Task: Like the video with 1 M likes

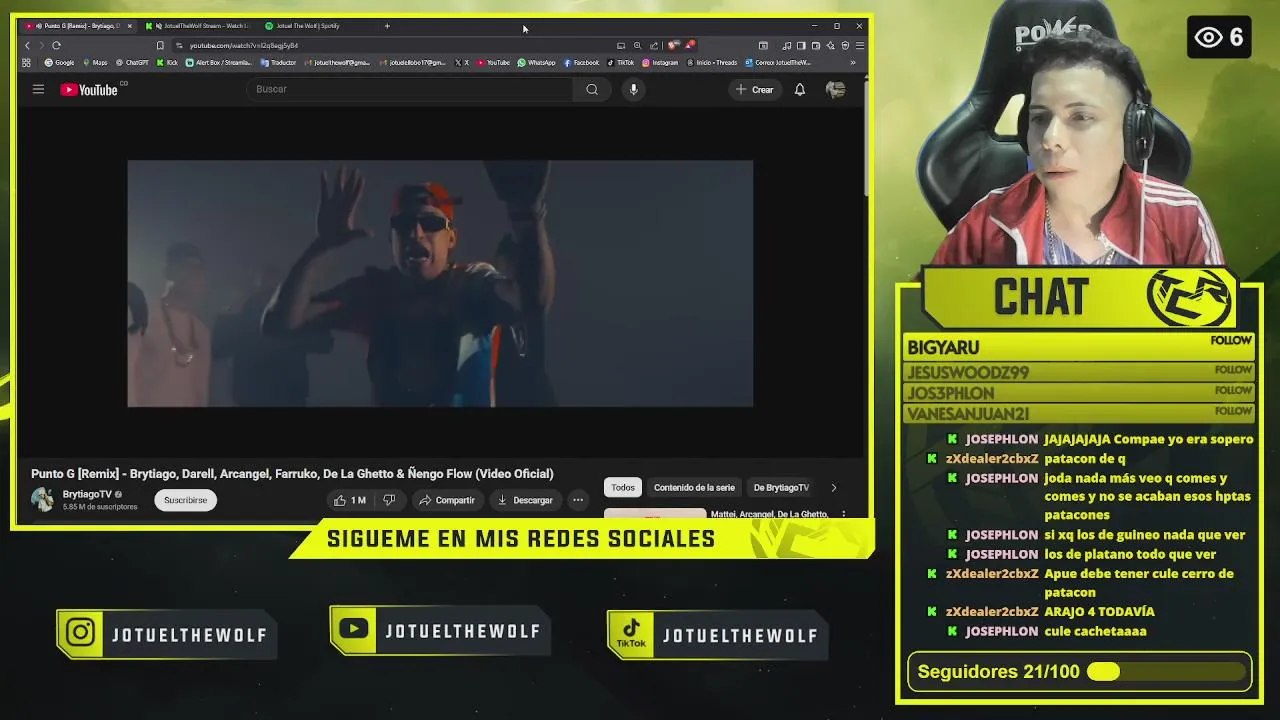Action: (350, 500)
